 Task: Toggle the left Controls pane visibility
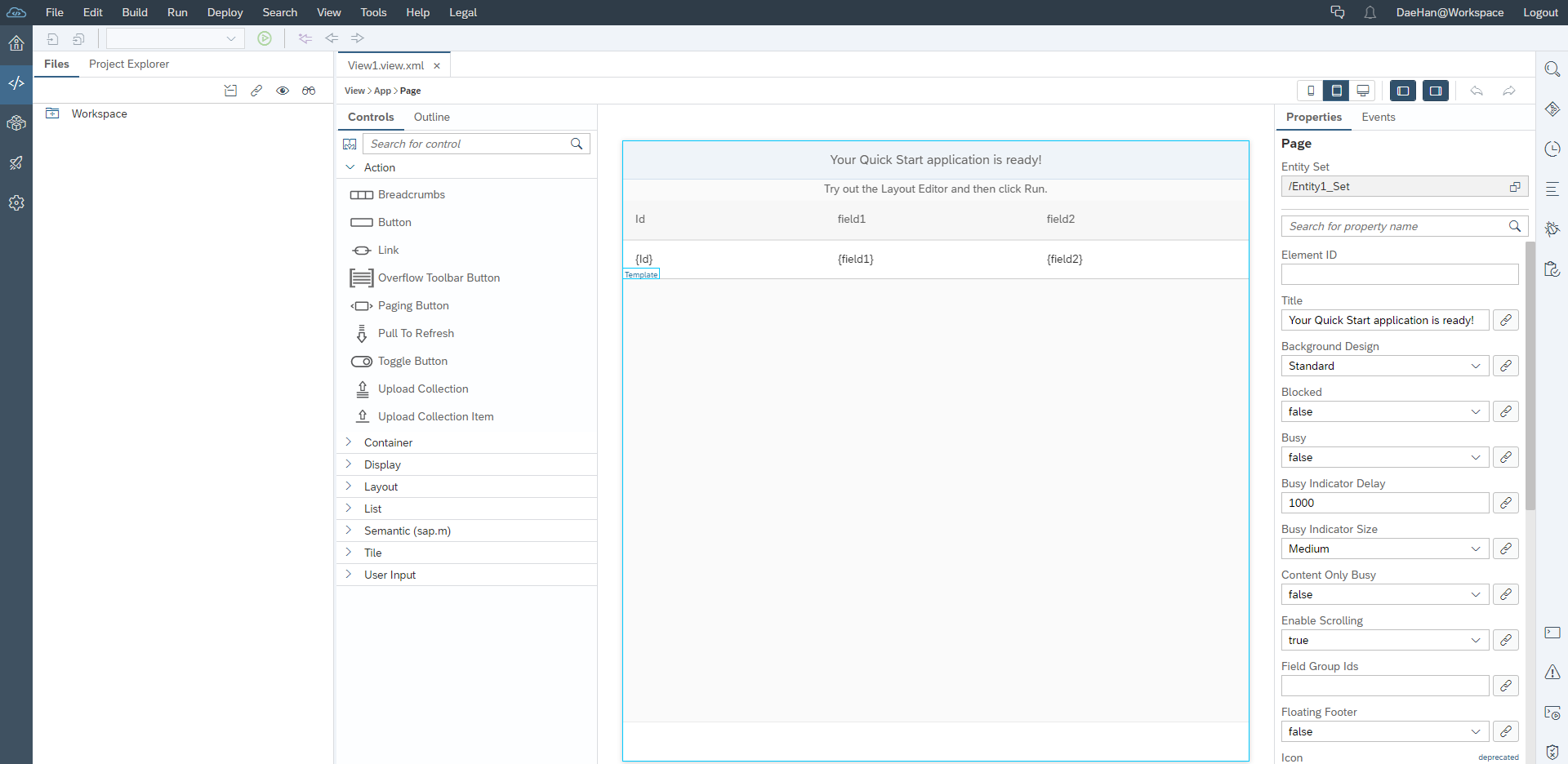1403,91
